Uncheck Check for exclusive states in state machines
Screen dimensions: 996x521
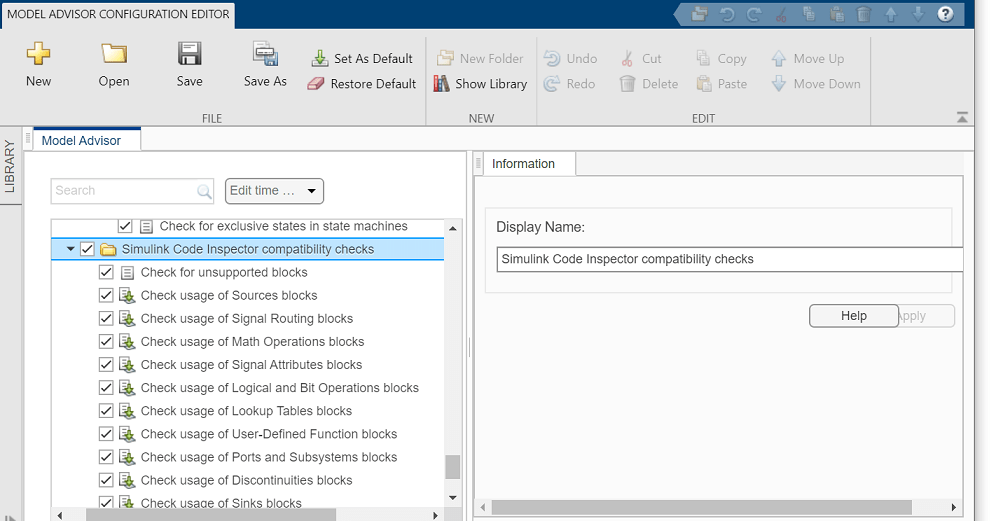(124, 226)
